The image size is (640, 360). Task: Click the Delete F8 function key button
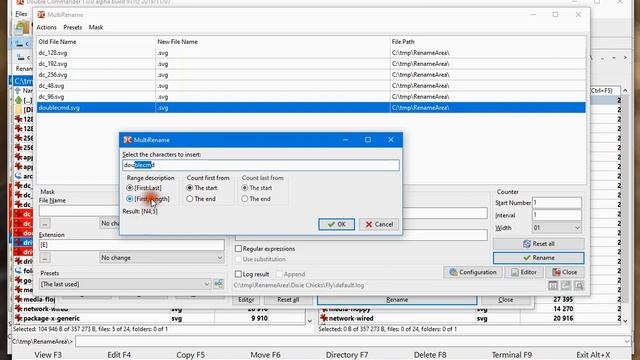(x=430, y=355)
